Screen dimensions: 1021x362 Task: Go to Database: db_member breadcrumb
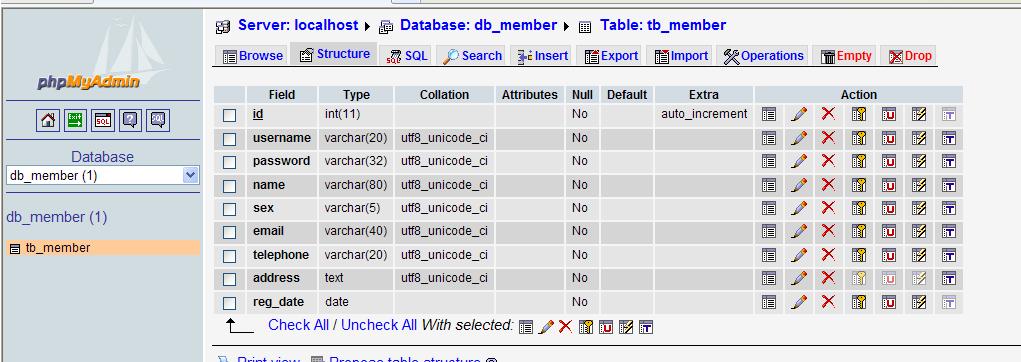click(x=478, y=25)
